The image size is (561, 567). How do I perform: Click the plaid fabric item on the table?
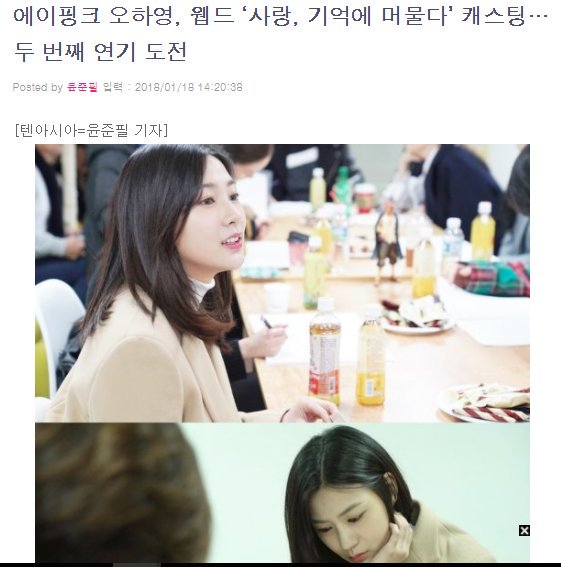point(492,278)
